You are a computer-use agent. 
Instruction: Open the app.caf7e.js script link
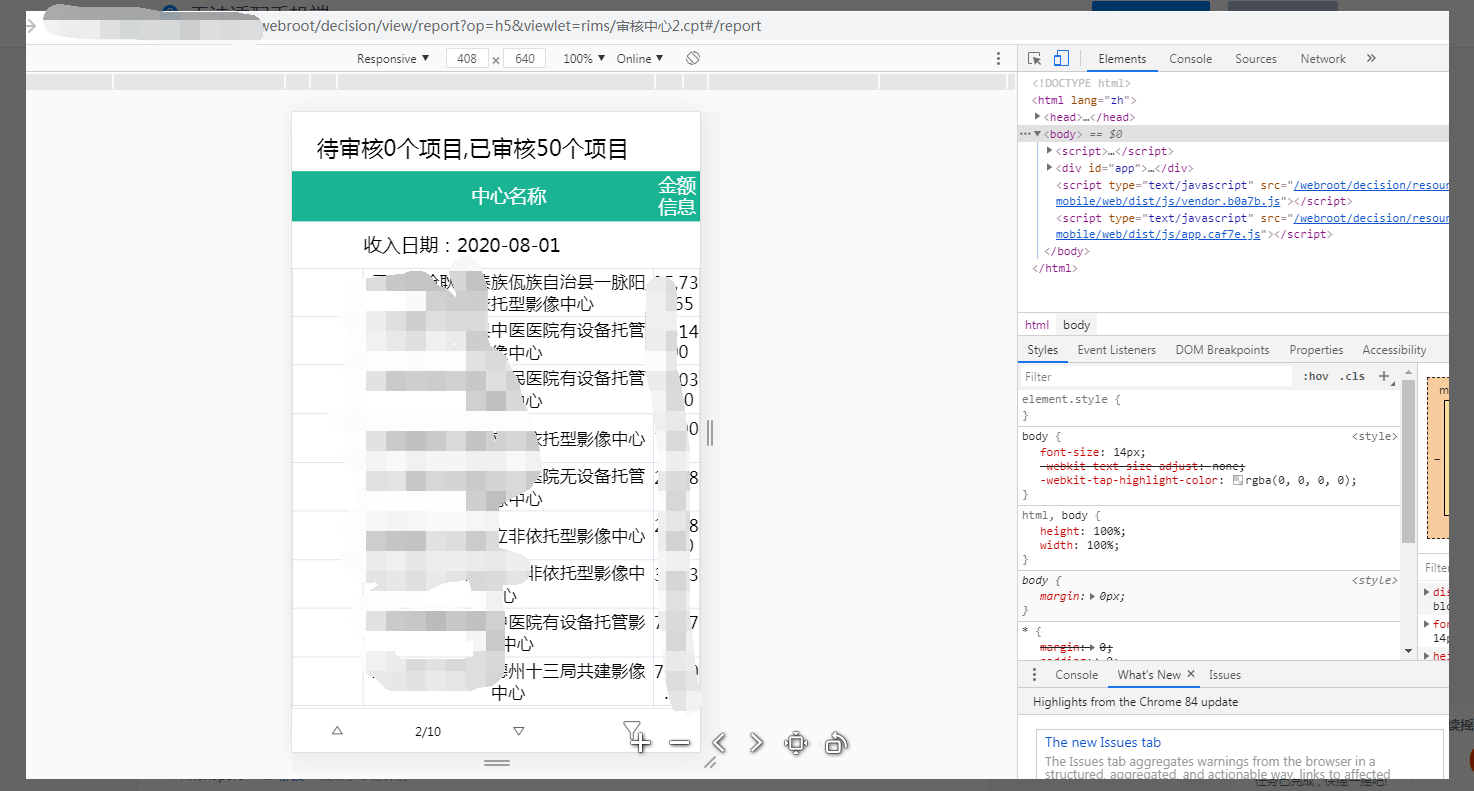1159,234
